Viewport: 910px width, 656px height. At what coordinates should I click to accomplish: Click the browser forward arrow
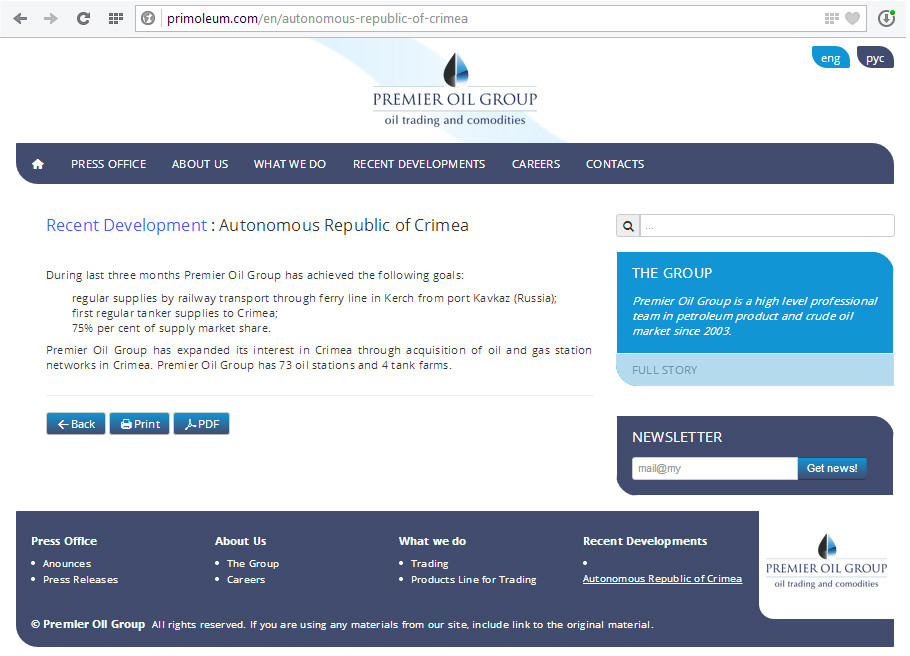click(x=51, y=19)
